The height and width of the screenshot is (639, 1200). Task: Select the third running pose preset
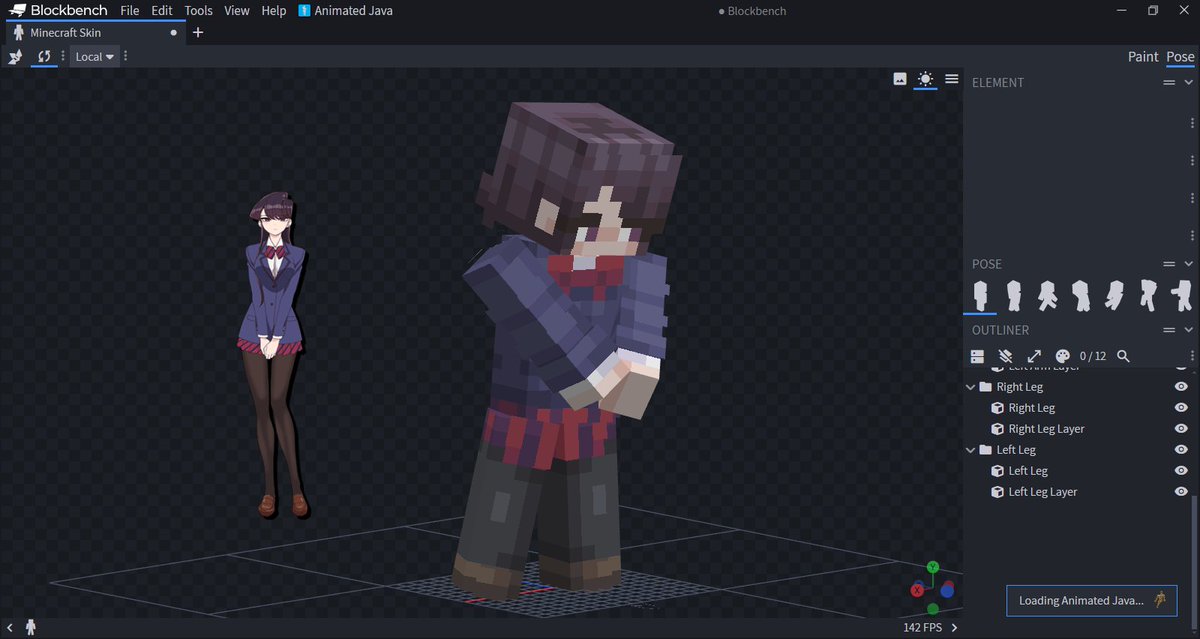(1047, 295)
